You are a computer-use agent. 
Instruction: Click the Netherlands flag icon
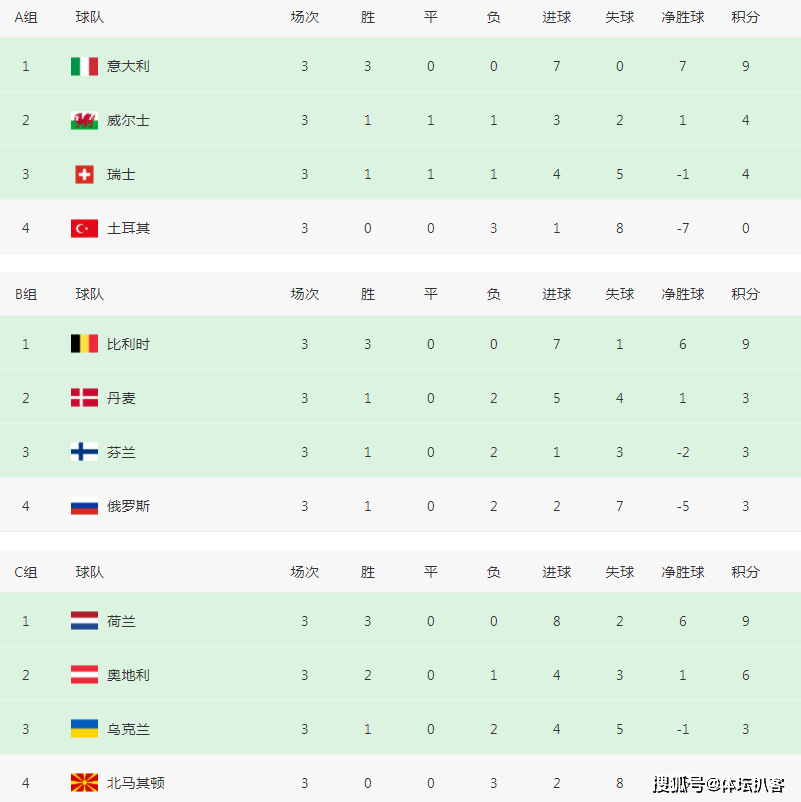point(84,621)
